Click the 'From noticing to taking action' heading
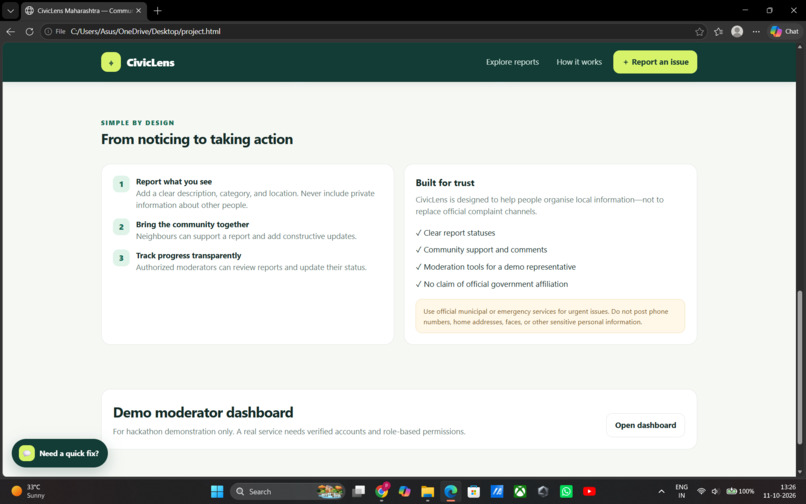Image resolution: width=806 pixels, height=504 pixels. 197,139
